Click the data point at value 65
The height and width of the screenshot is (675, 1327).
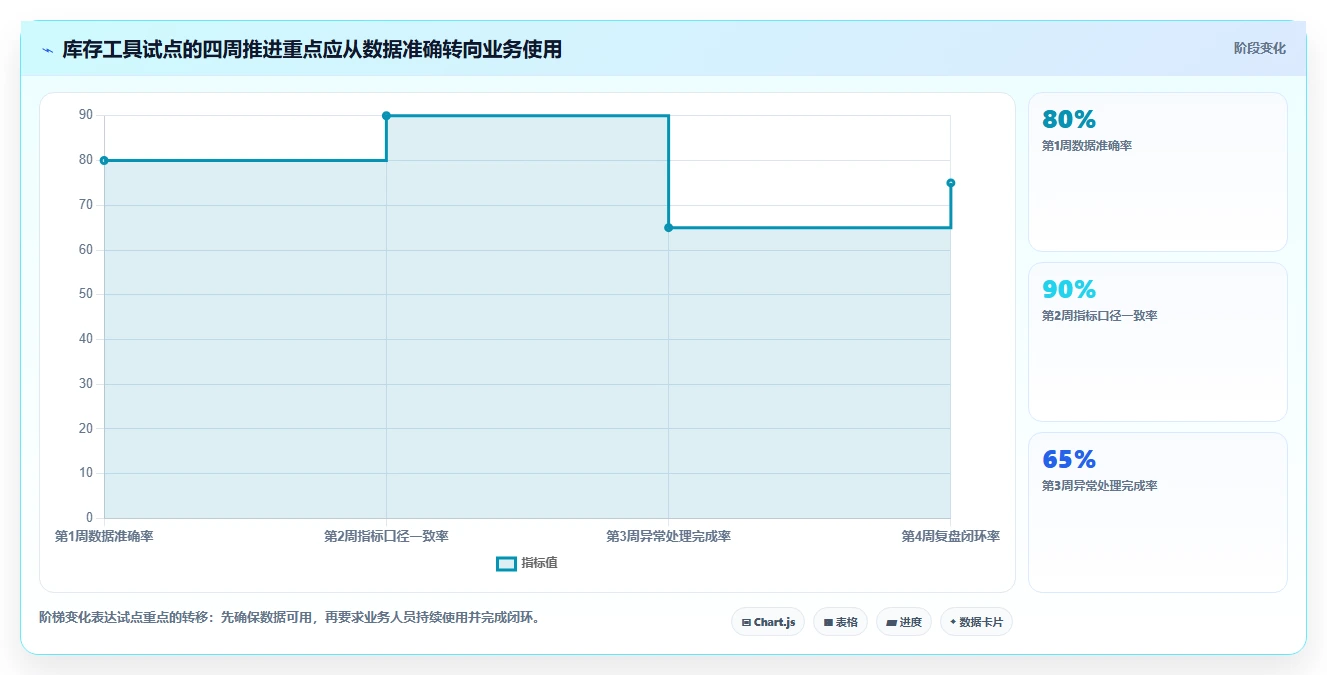pyautogui.click(x=668, y=228)
